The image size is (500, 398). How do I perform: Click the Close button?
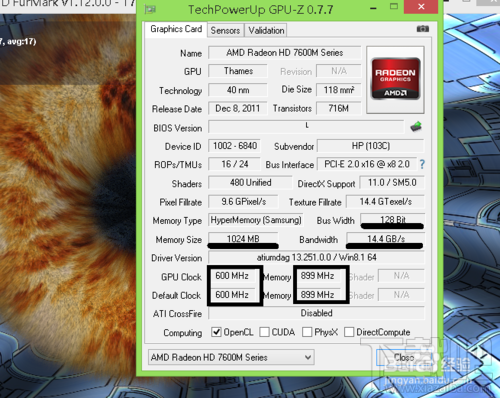point(404,357)
